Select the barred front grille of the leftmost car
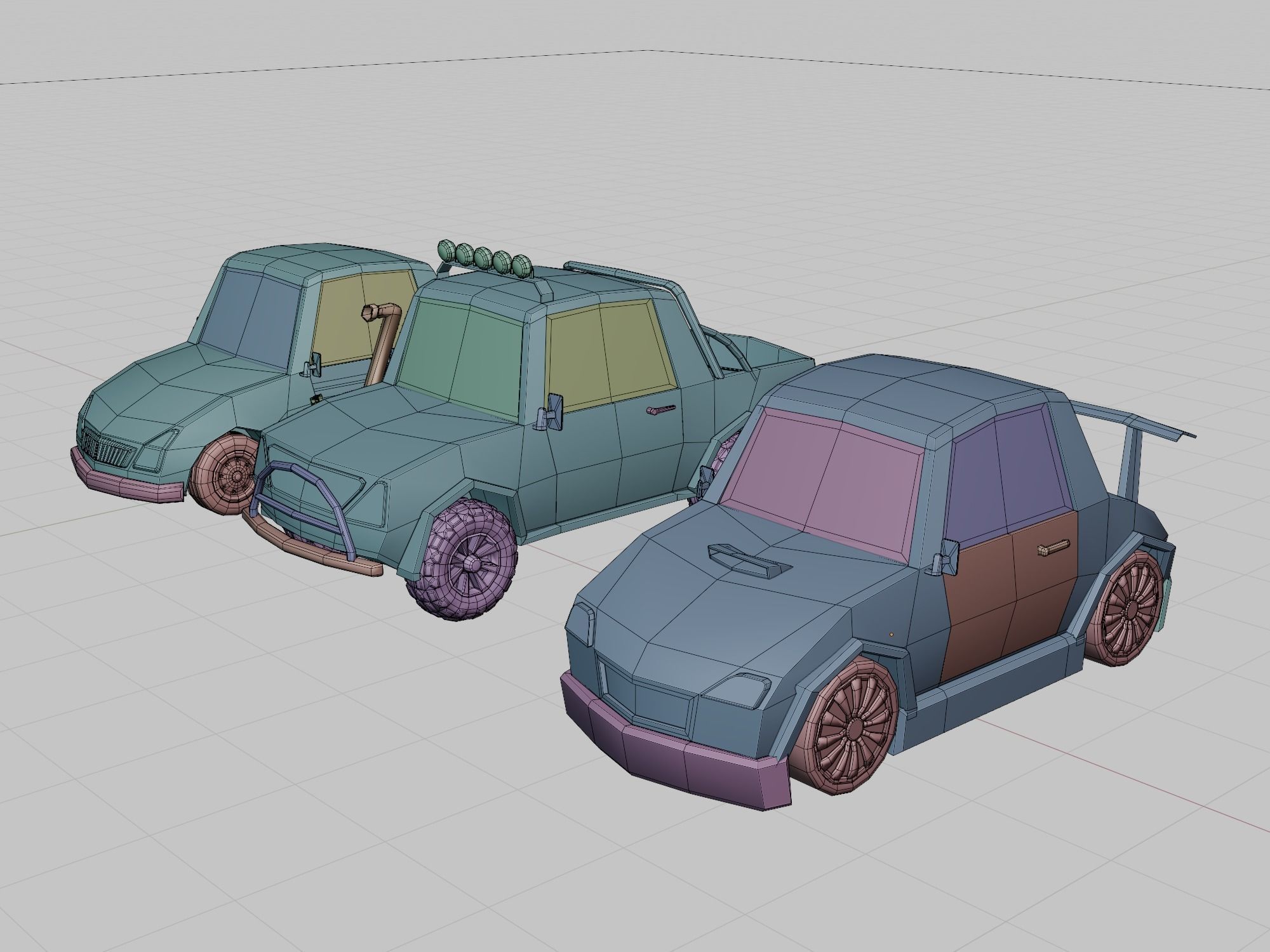Screen dimensions: 1270x952 (108, 448)
